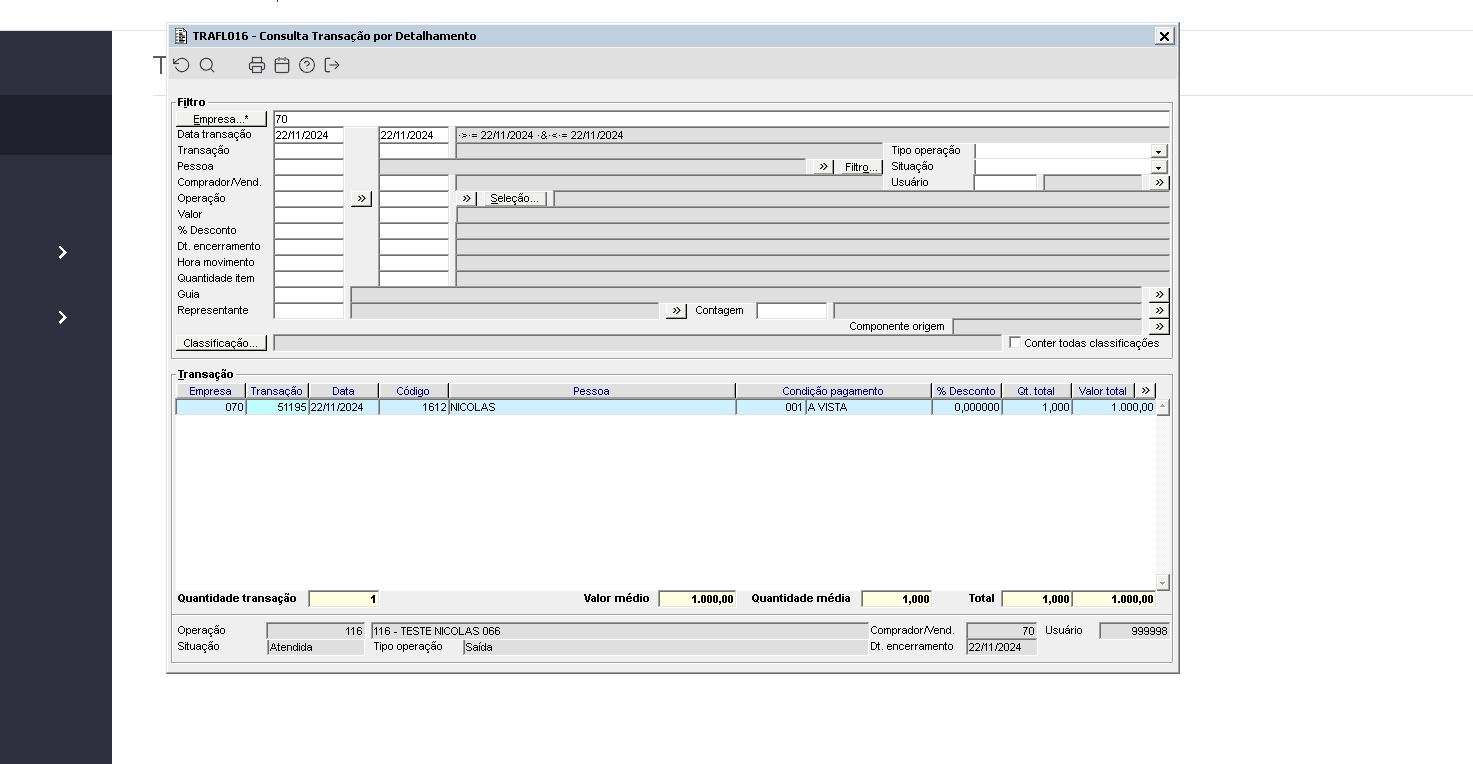Click the Classificação... button

coord(221,343)
